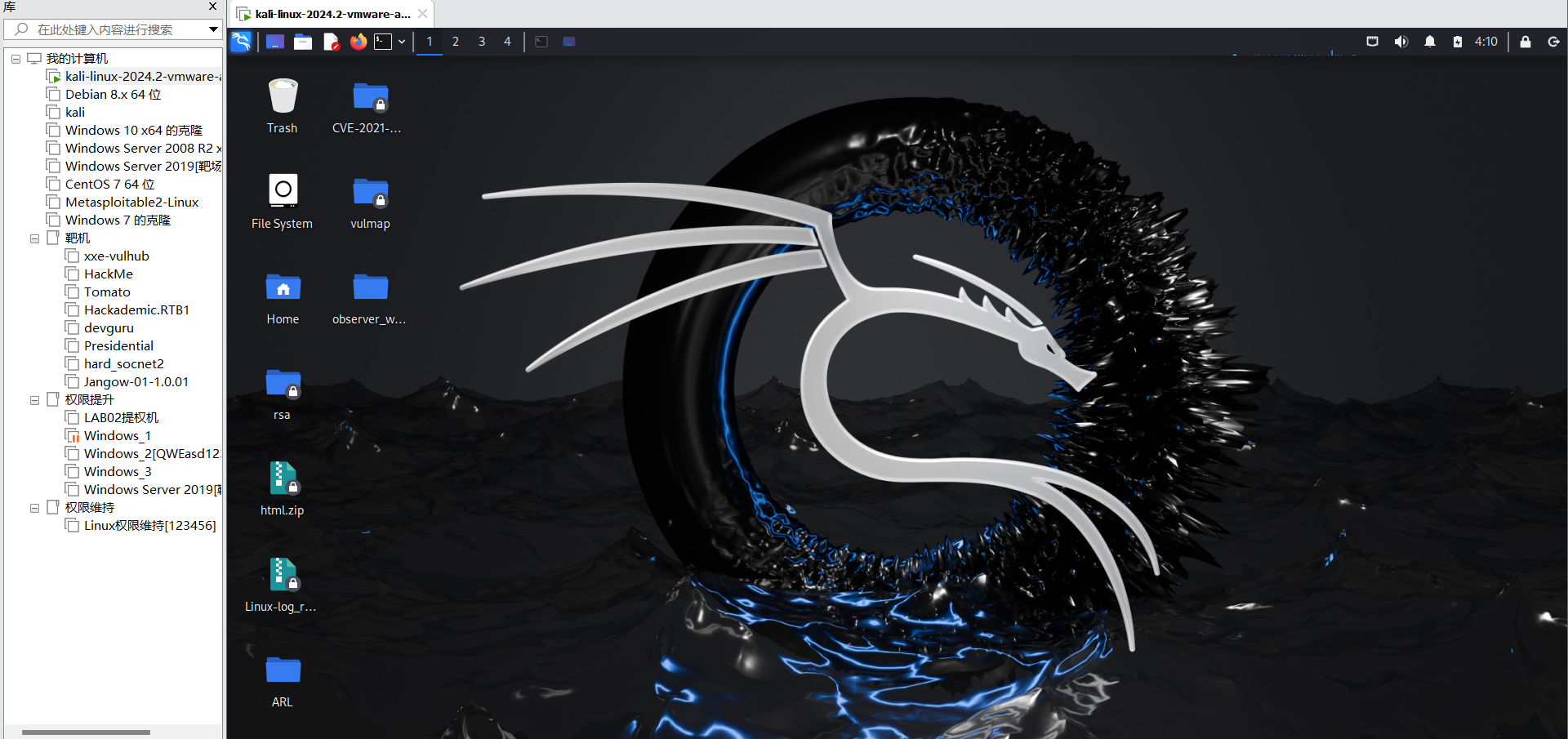Click the 4:10 clock
This screenshot has height=739, width=1568.
1486,42
